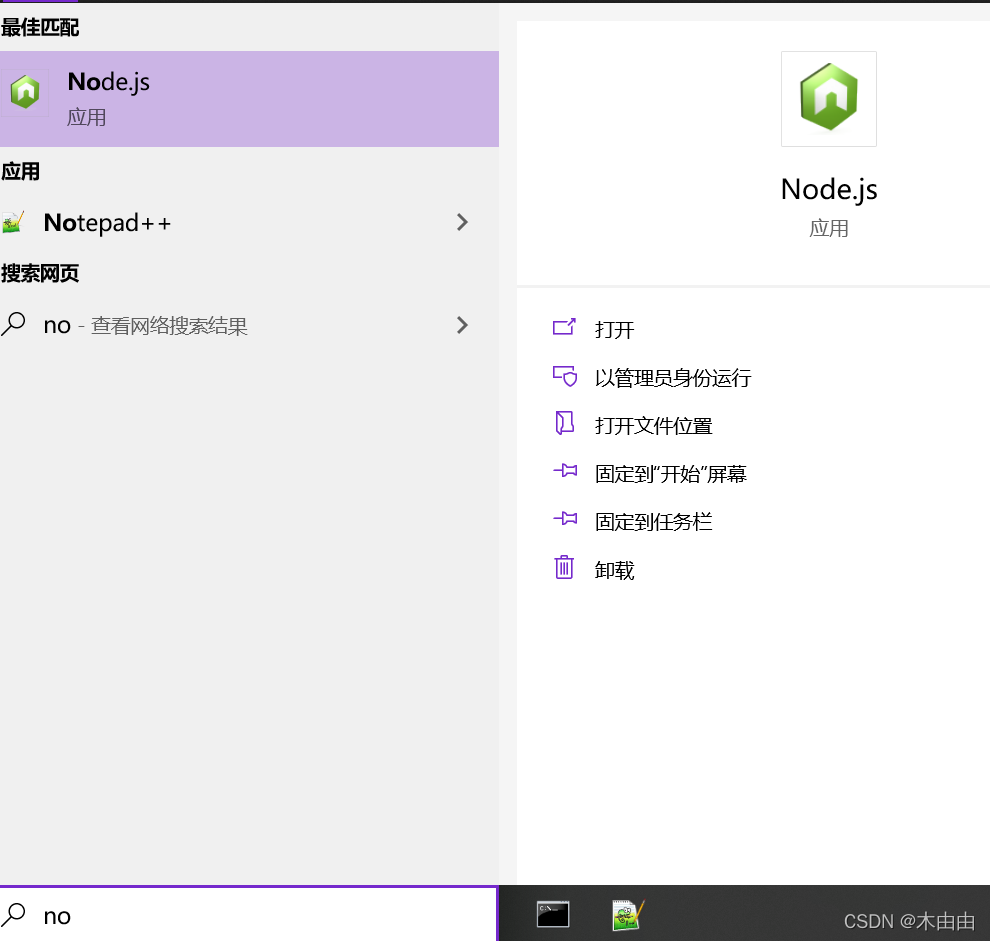The width and height of the screenshot is (990, 941).
Task: Click the pin icon for 固定到"开始"屏幕
Action: (x=566, y=472)
